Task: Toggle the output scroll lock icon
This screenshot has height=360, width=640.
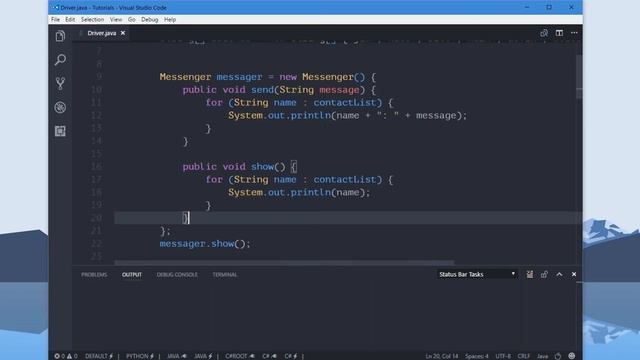Action: [x=544, y=274]
